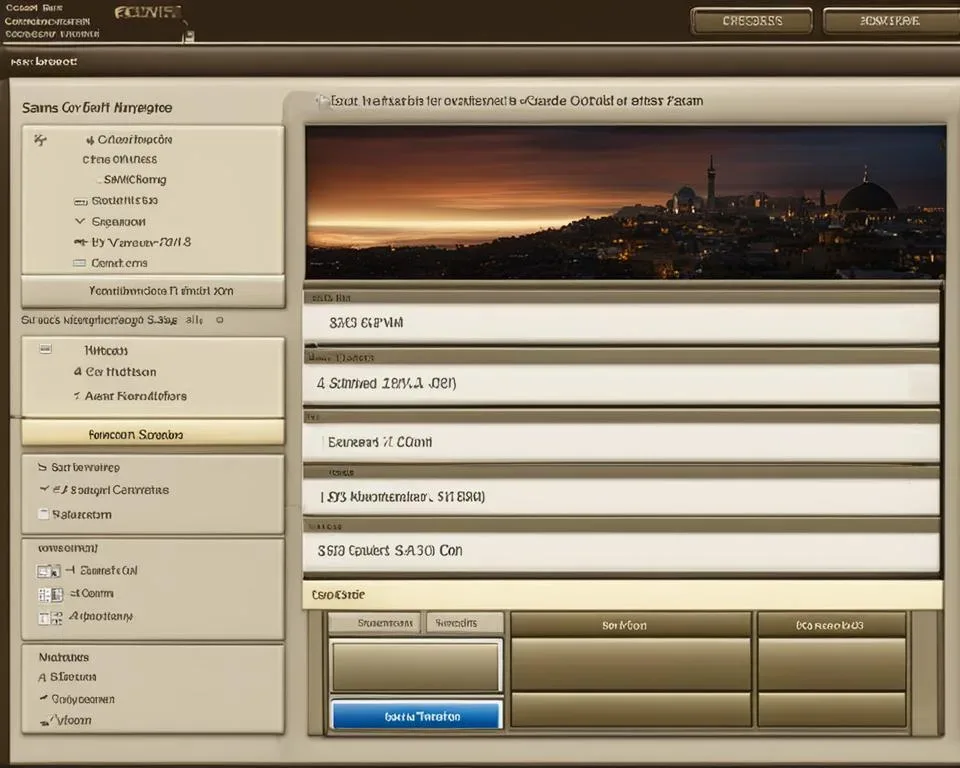Expand the Sreanoon chevron in the sidebar
The image size is (960, 768).
(x=80, y=221)
